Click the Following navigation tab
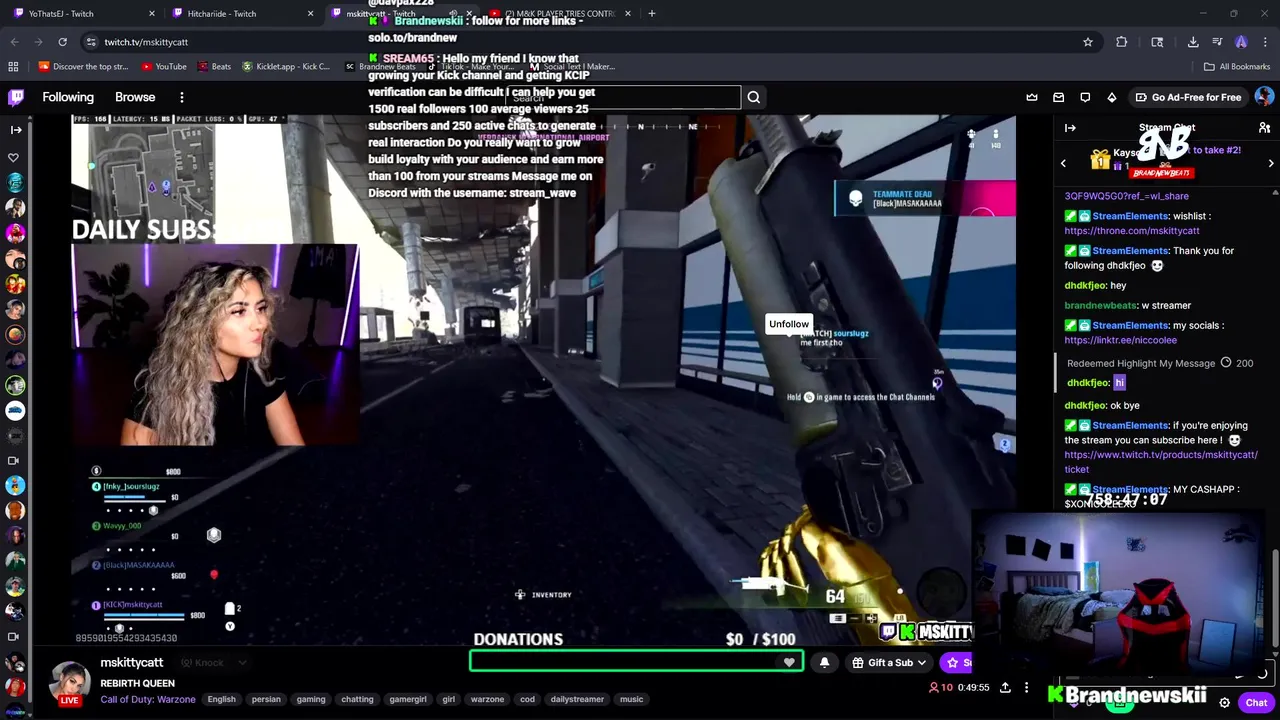1280x720 pixels. tap(68, 97)
